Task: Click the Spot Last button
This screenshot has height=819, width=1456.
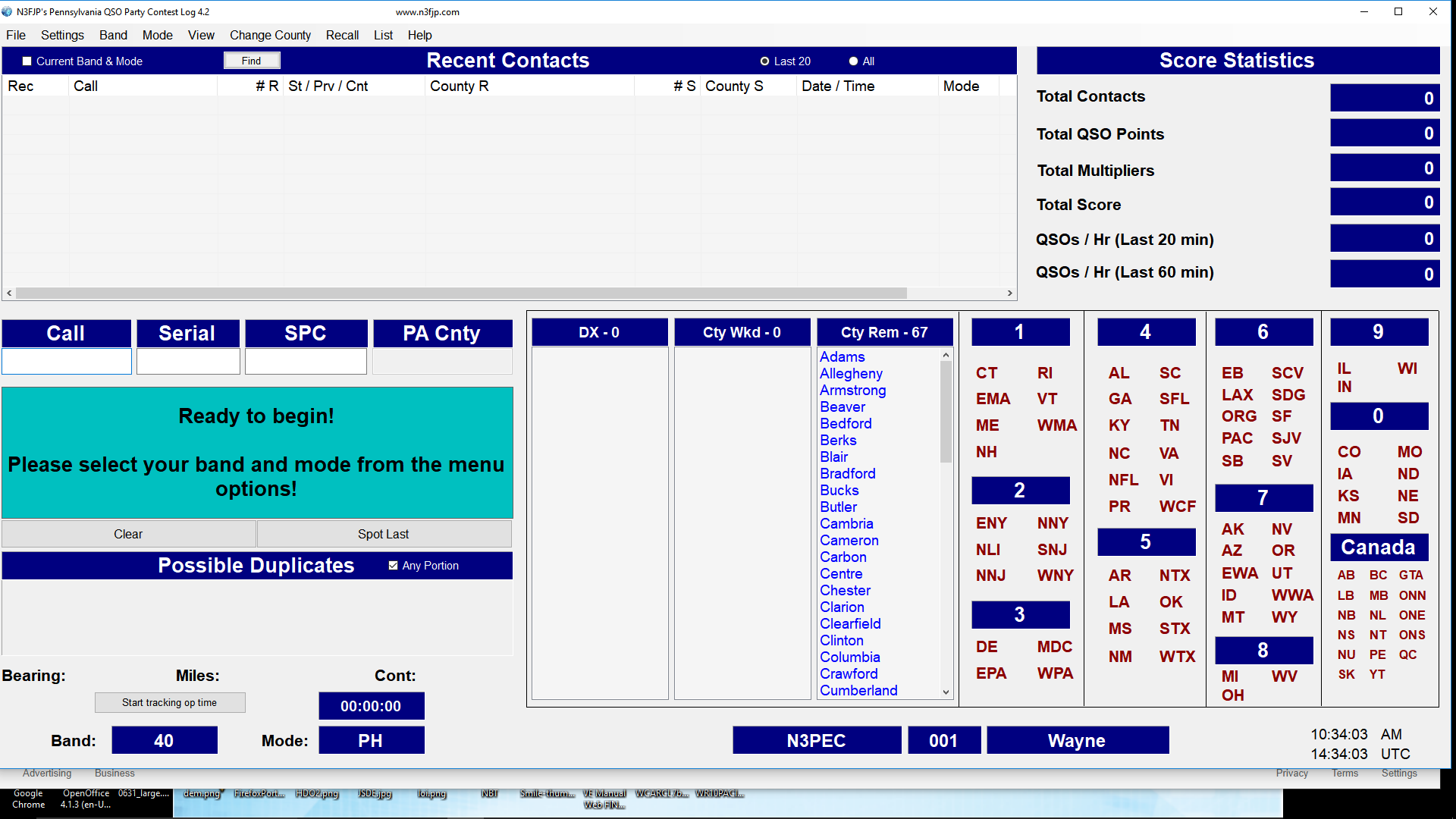Action: pyautogui.click(x=383, y=534)
